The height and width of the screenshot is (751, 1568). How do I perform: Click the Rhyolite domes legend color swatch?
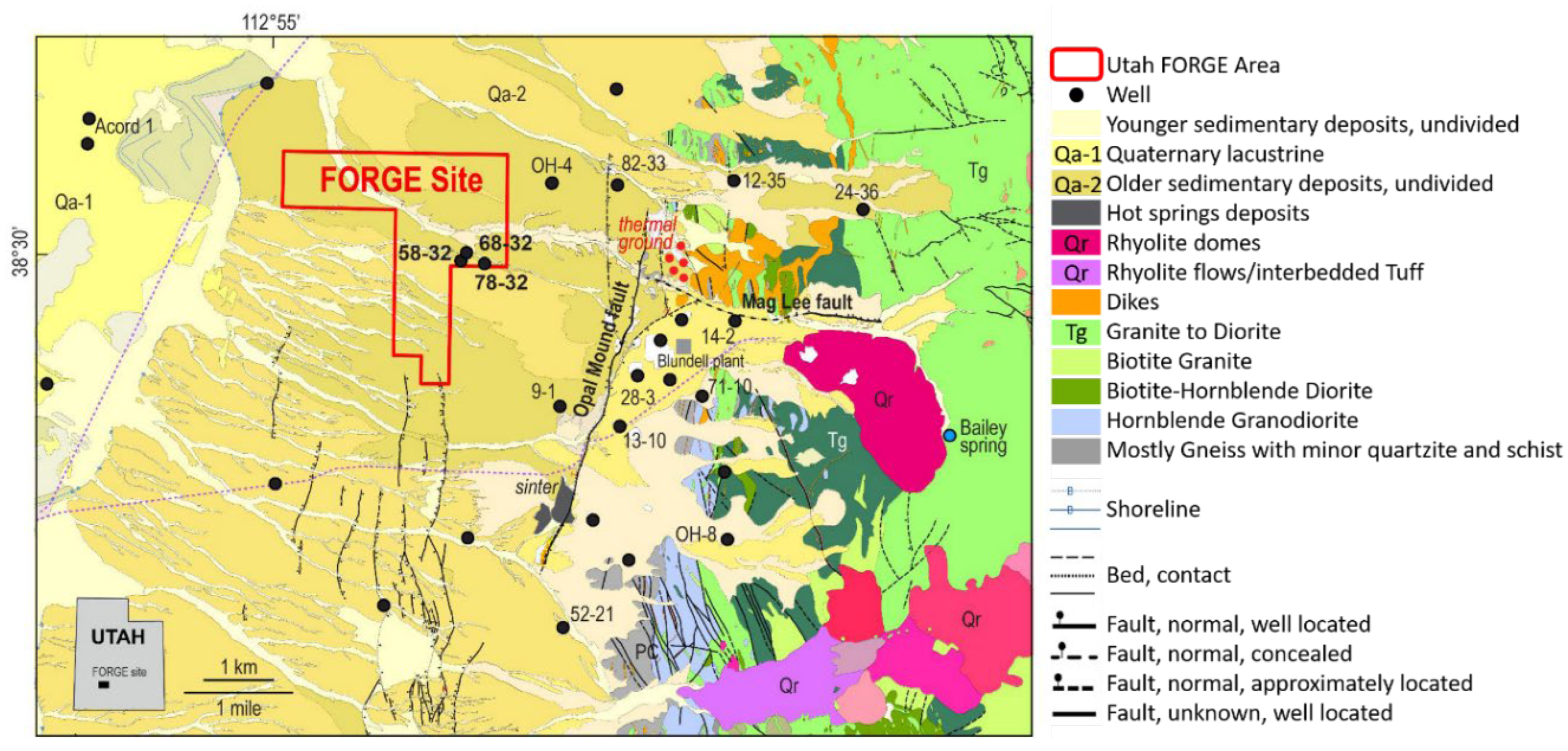coord(1075,242)
